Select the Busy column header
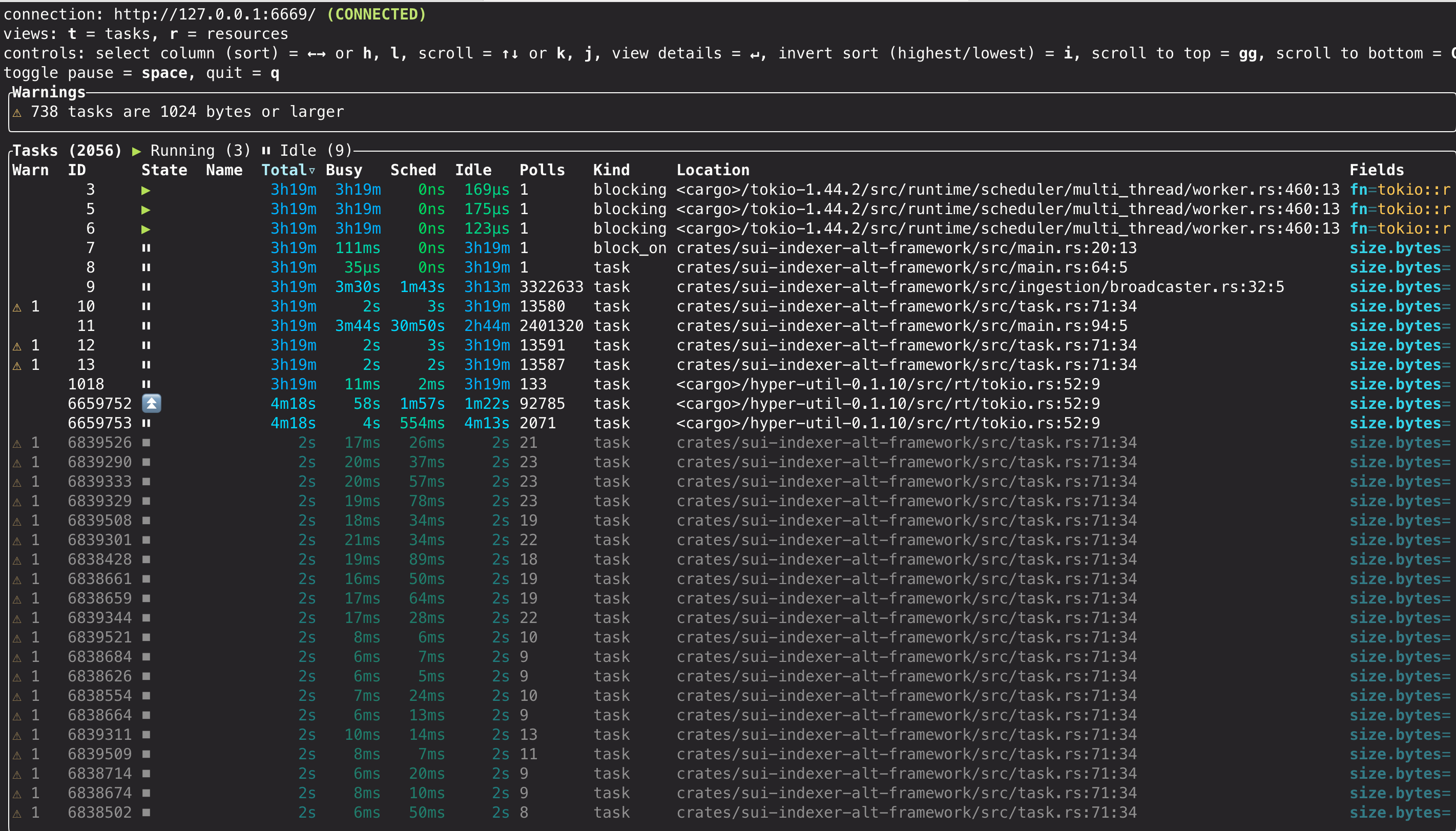The height and width of the screenshot is (831, 1456). pyautogui.click(x=343, y=170)
